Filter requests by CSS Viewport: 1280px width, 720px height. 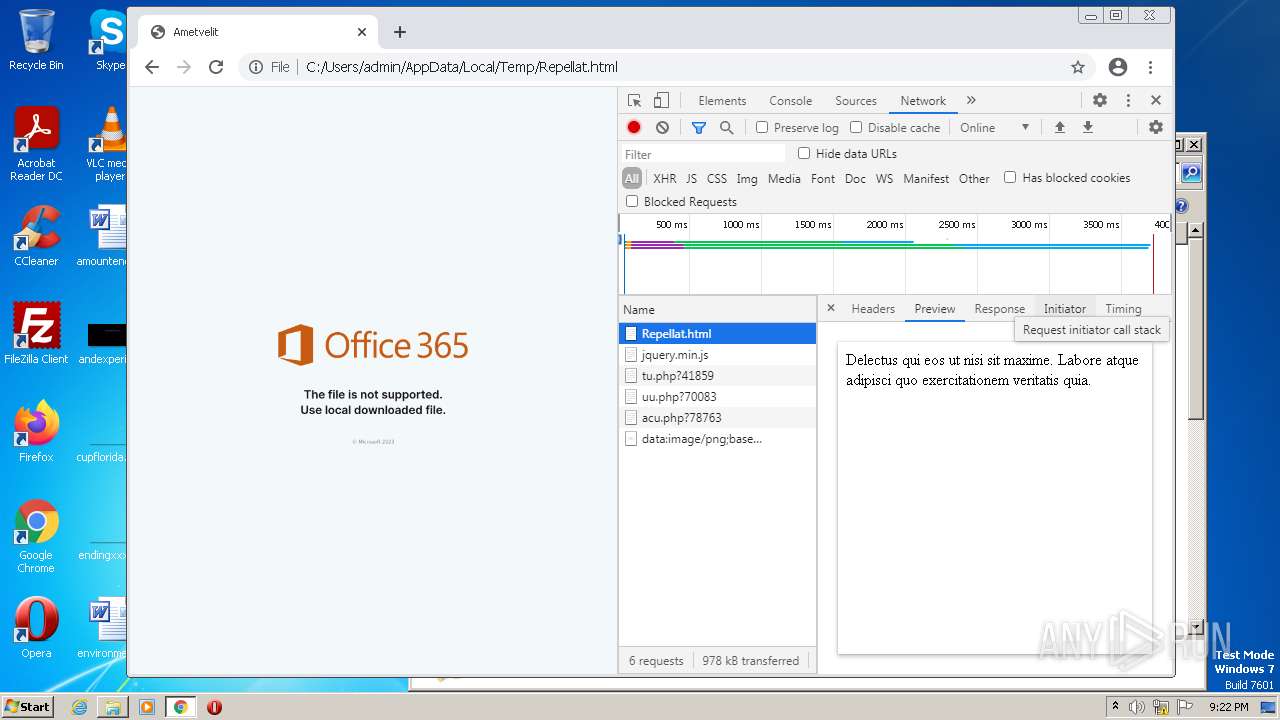[717, 178]
